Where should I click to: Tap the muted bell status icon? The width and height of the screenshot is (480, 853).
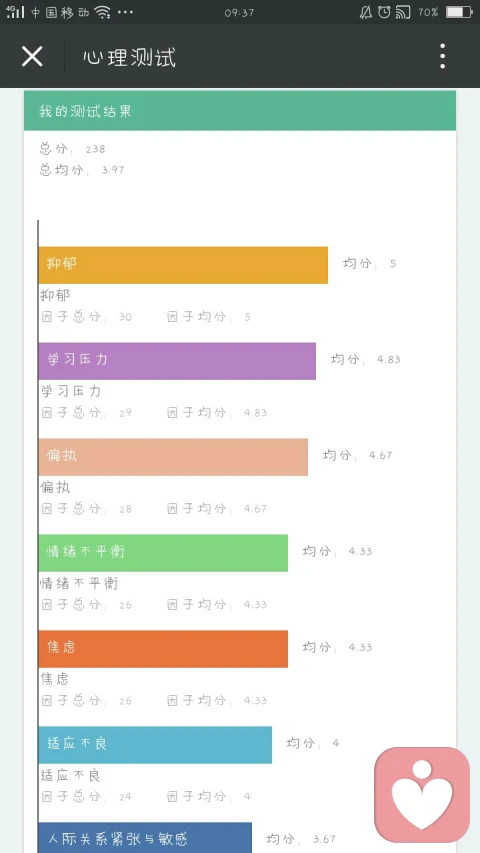[366, 12]
